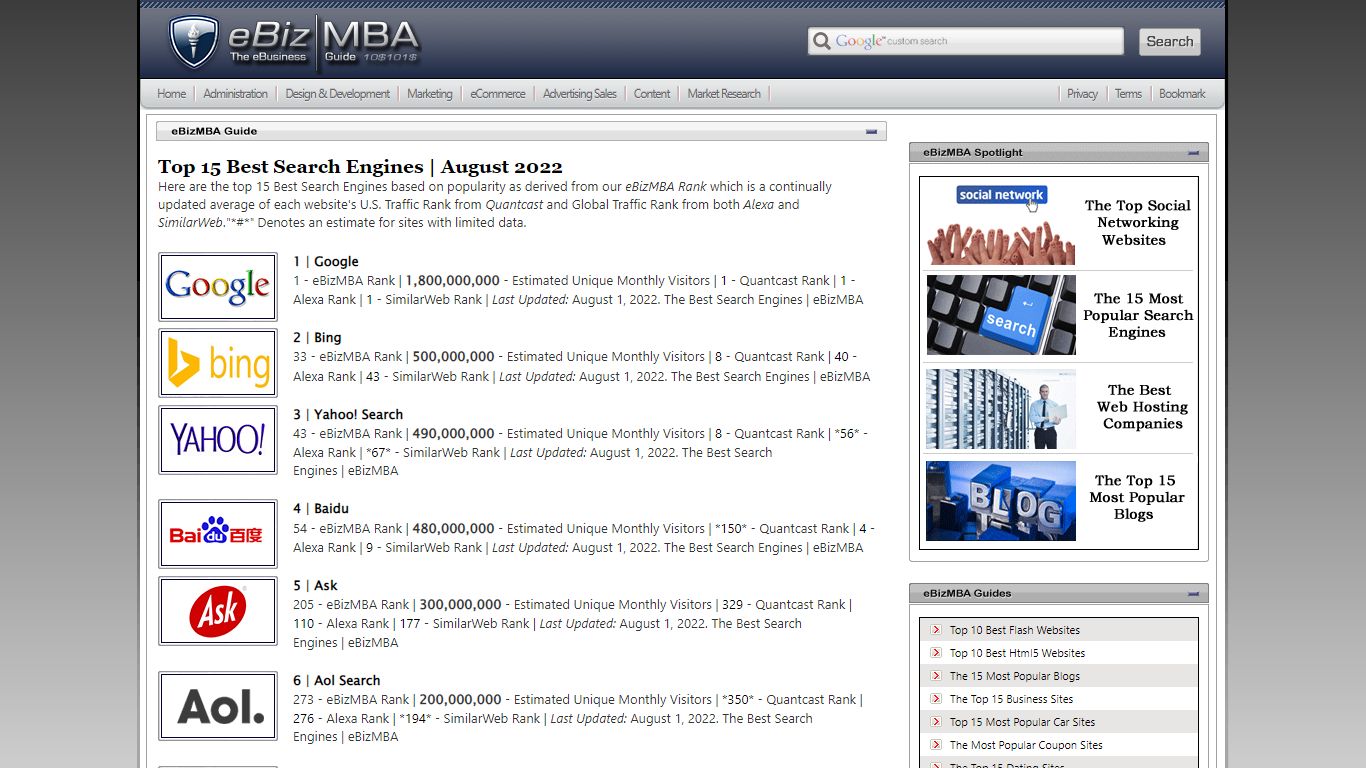Open the BLOG blocks thumbnail
This screenshot has width=1366, height=768.
(1001, 500)
